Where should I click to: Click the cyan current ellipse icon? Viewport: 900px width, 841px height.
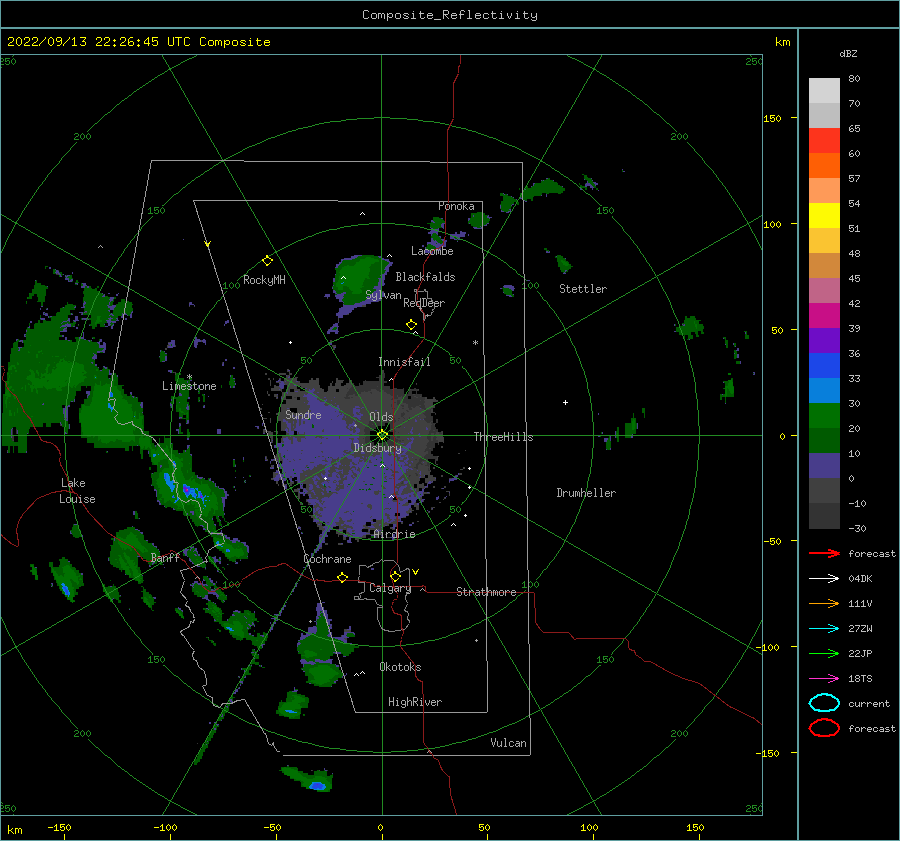pos(824,703)
